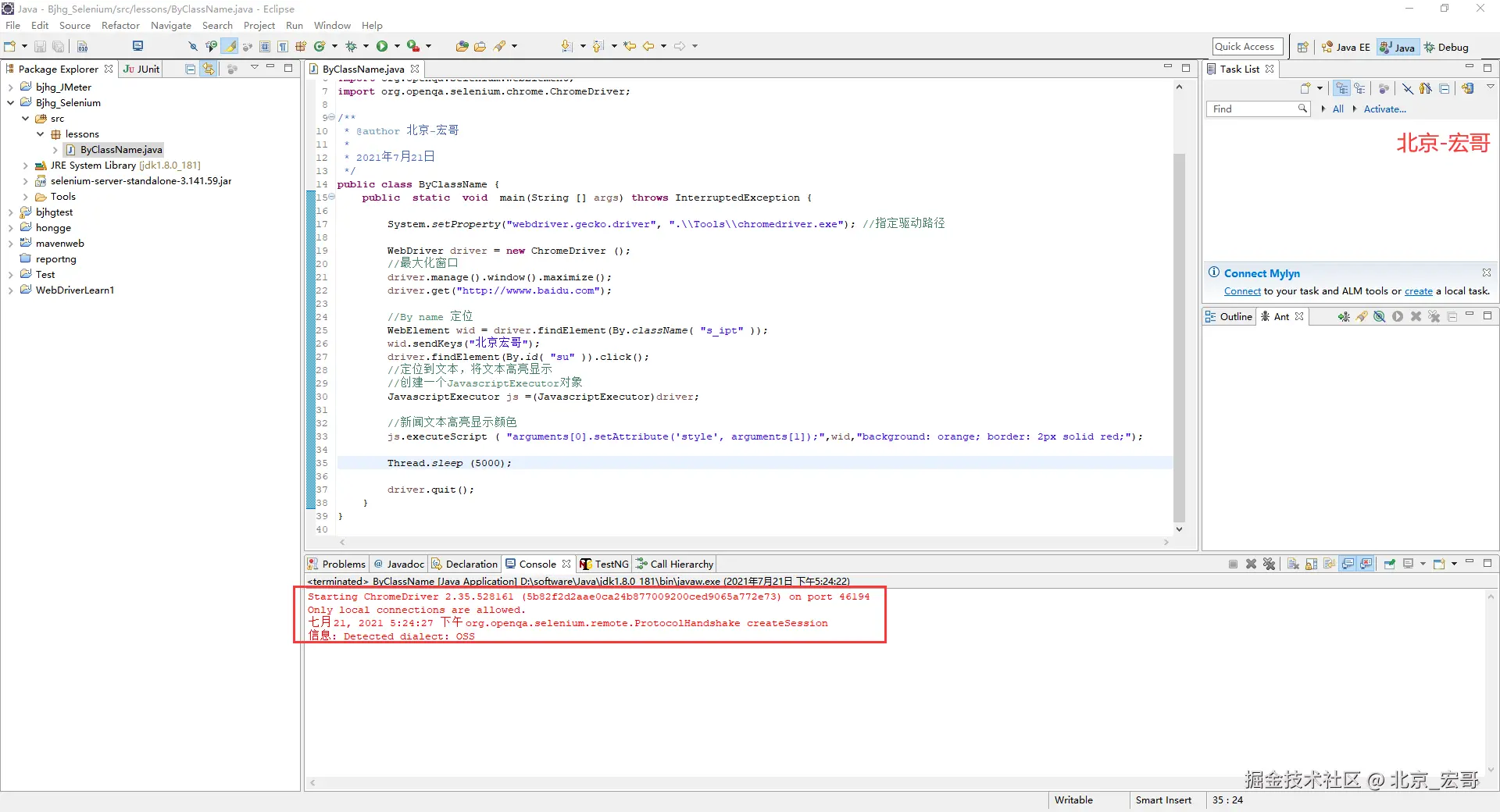This screenshot has height=812, width=1500.
Task: Click the Connect link in Mylyn notice
Action: 1241,291
